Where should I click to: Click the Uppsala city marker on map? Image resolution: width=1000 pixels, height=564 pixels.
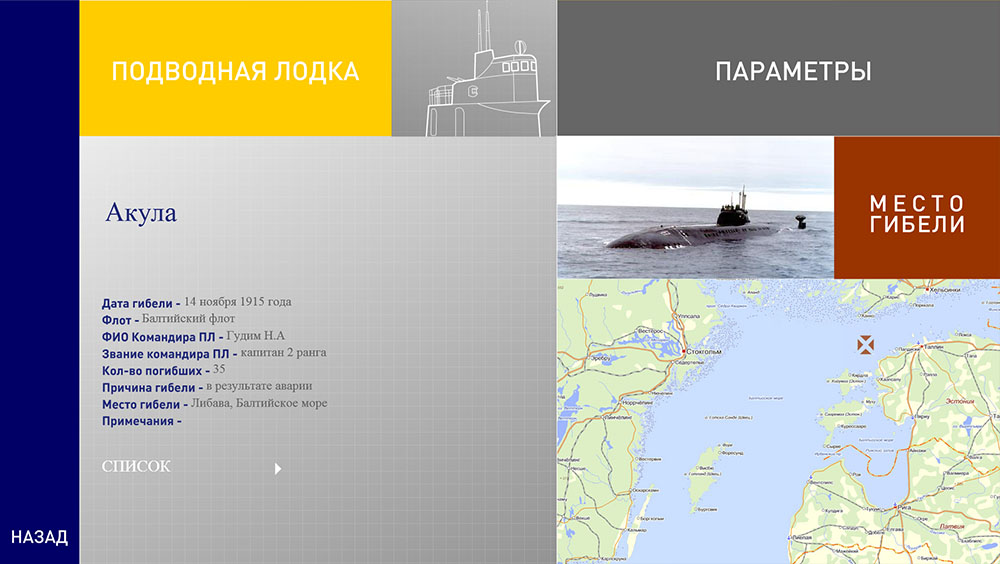tap(676, 316)
